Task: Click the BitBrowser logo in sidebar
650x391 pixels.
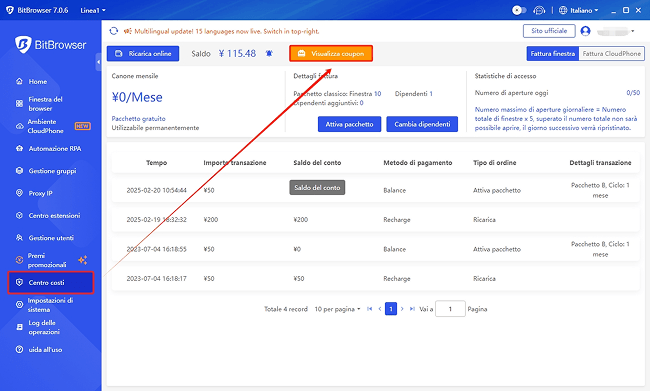Action: click(51, 44)
